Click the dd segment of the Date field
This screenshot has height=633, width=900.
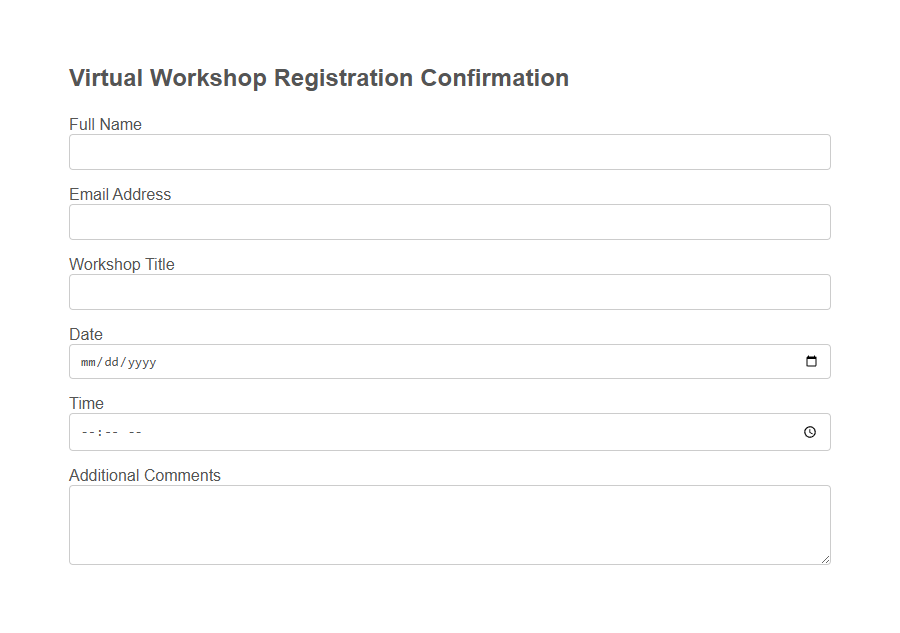112,362
